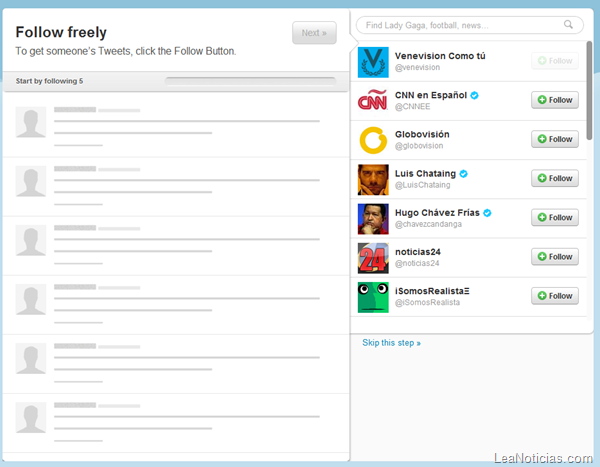Click the Hugo Chávez Frías name
Viewport: 600px width, 467px height.
(x=437, y=213)
